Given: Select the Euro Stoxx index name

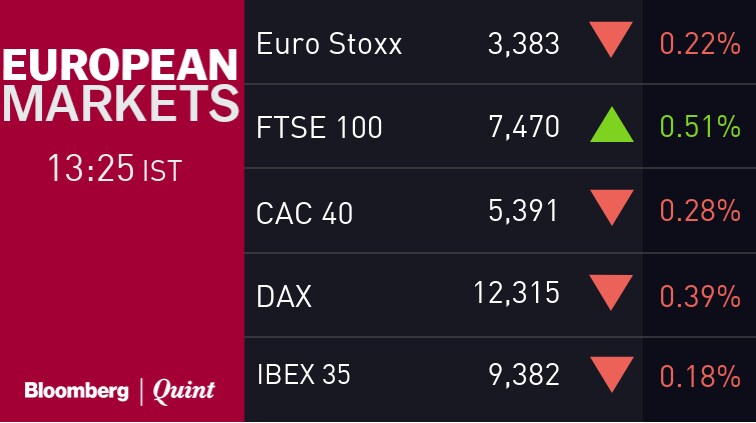Looking at the screenshot, I should coord(329,44).
